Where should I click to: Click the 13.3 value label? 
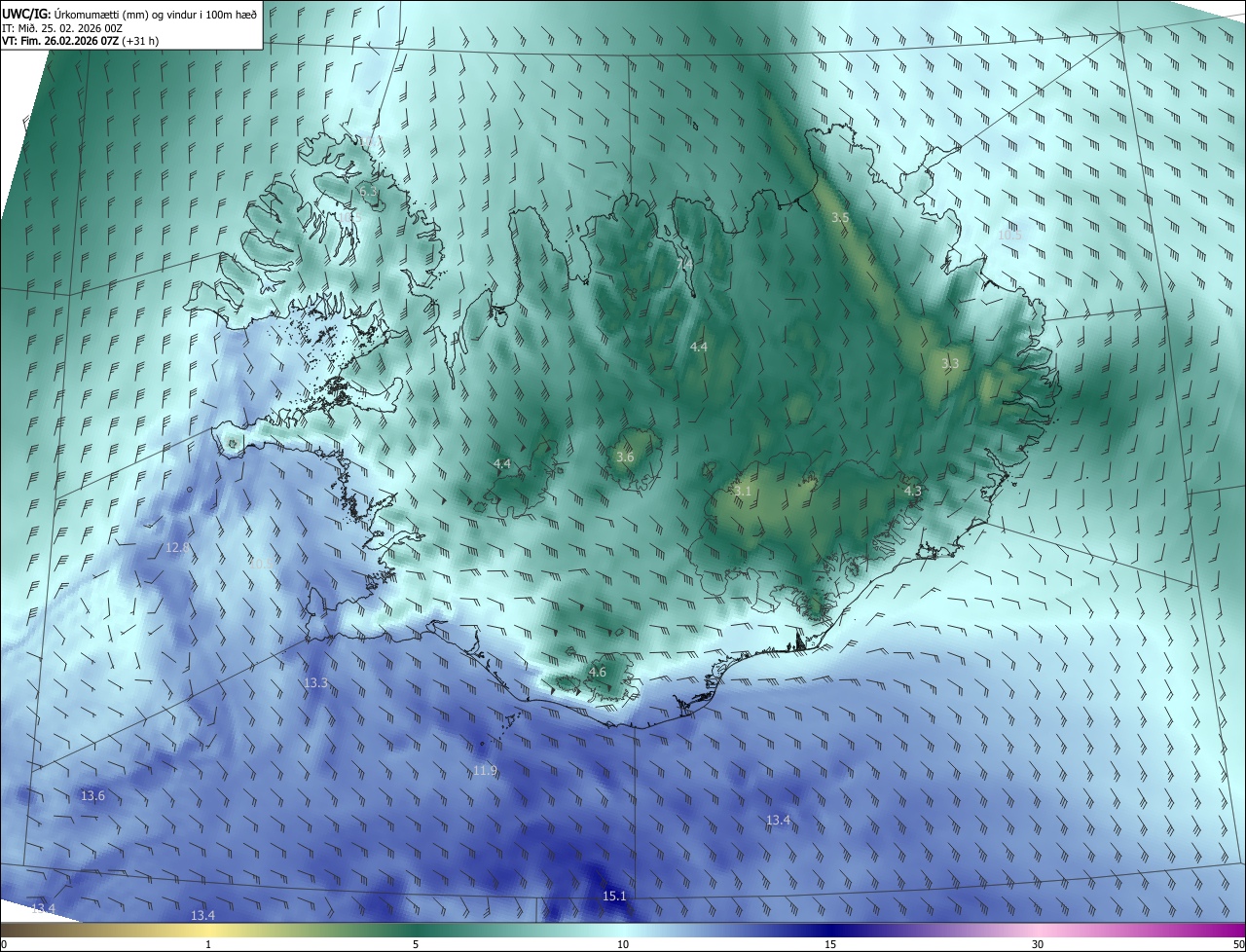[315, 682]
